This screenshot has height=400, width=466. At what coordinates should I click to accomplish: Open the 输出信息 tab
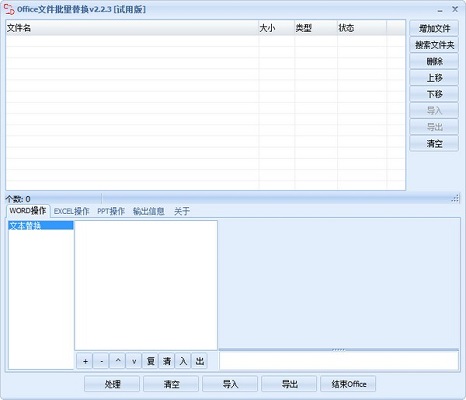coord(149,211)
